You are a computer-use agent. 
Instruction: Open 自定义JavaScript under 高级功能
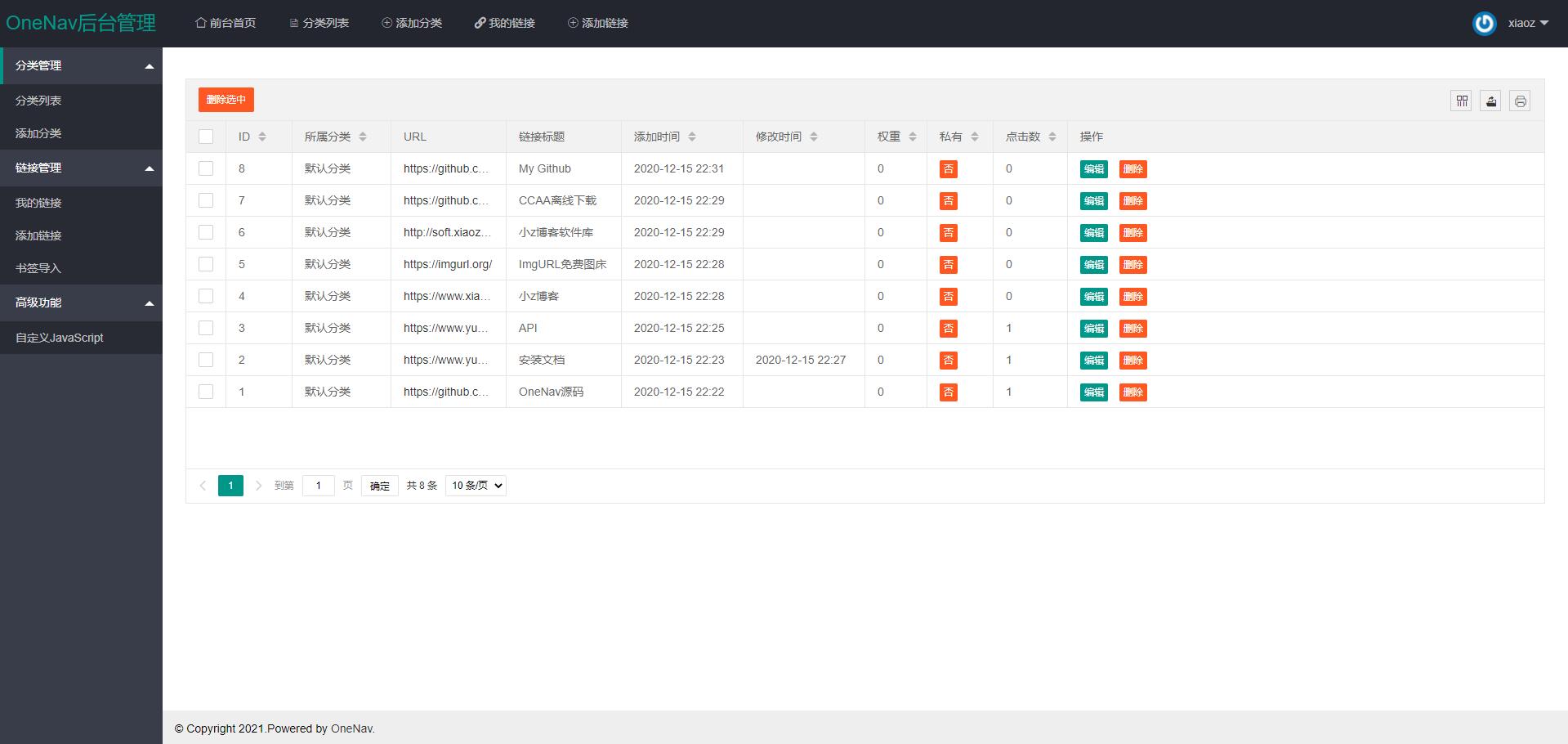pyautogui.click(x=59, y=337)
